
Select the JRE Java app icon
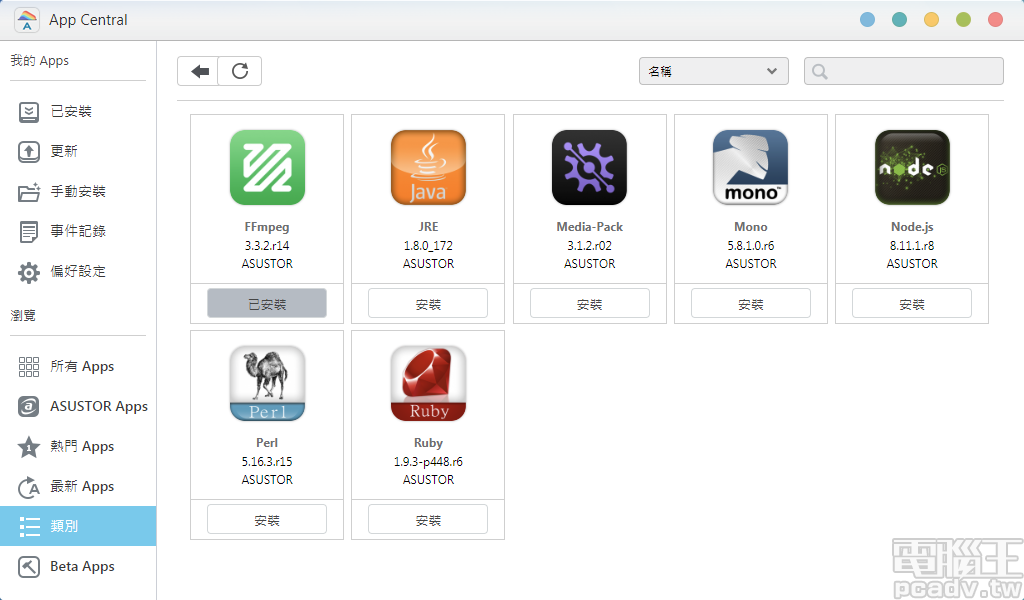pyautogui.click(x=428, y=167)
